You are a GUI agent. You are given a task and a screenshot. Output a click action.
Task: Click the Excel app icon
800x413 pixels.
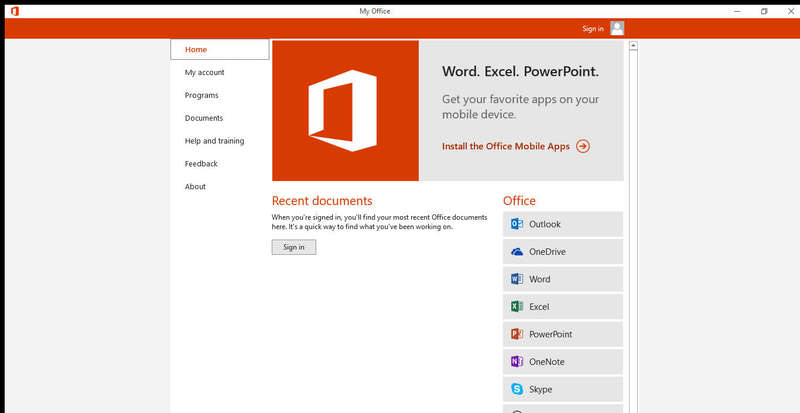click(x=517, y=307)
